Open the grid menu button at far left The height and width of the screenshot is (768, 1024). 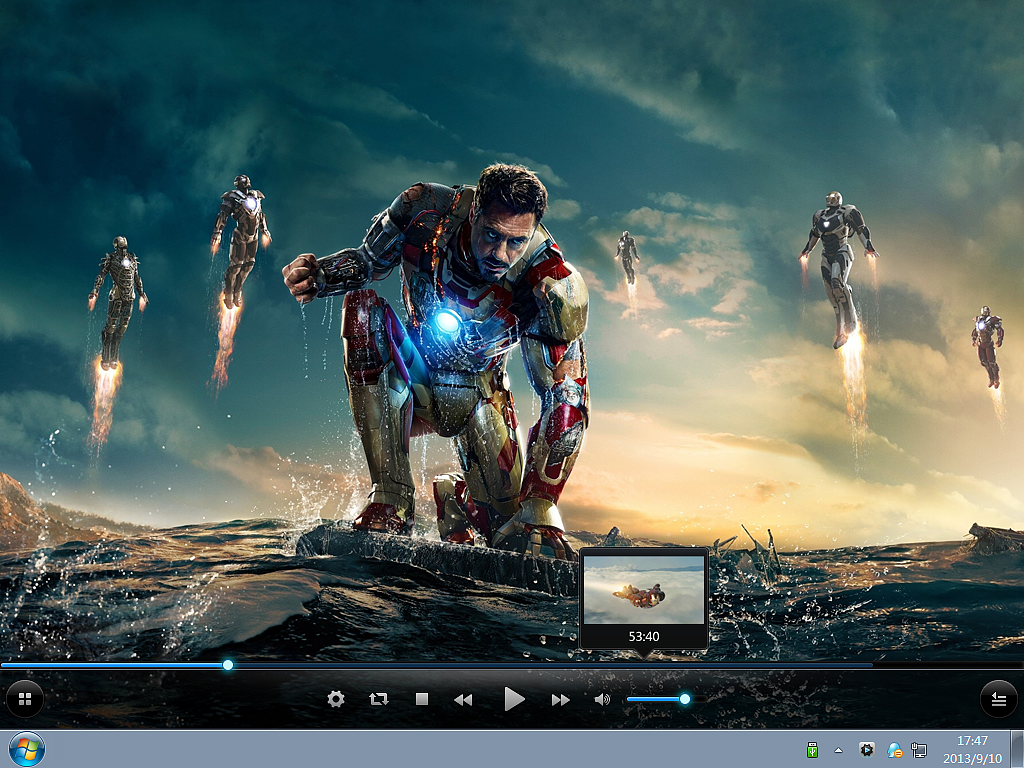point(25,699)
